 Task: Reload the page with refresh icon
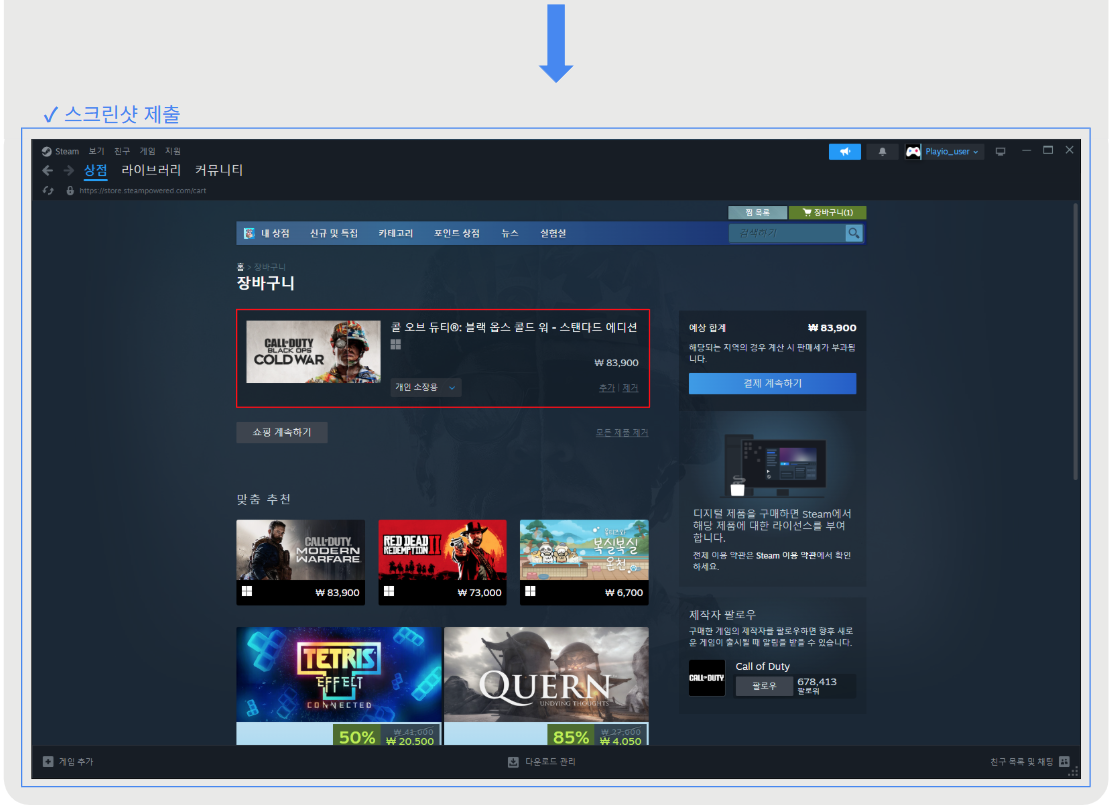48,190
